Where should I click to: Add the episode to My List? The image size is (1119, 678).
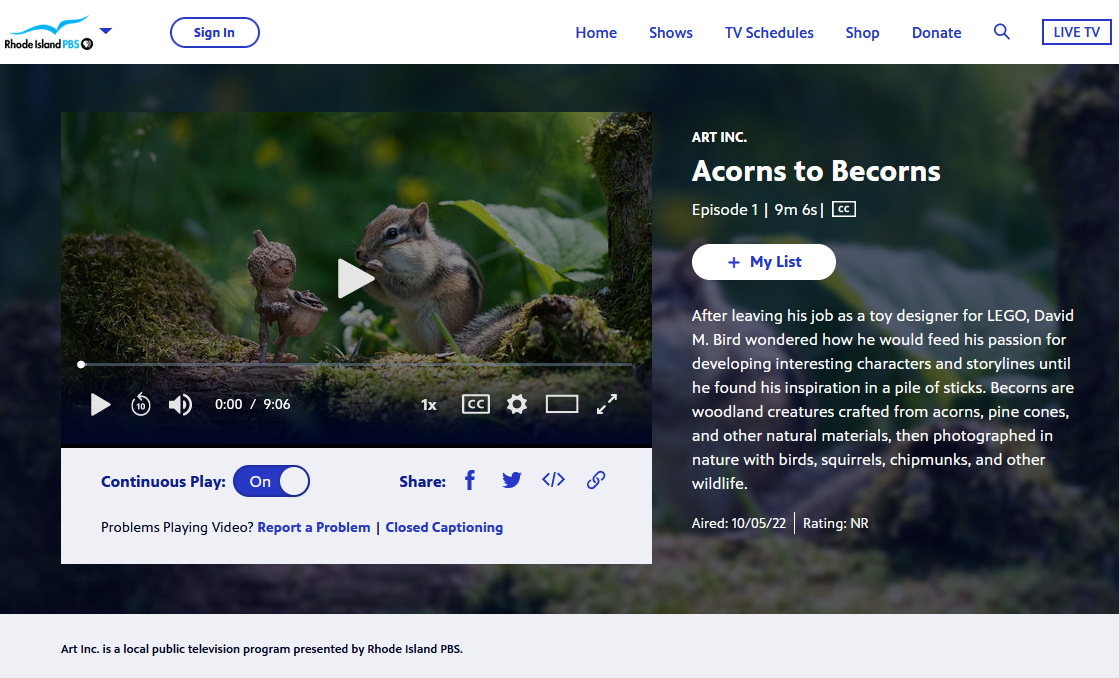coord(764,262)
